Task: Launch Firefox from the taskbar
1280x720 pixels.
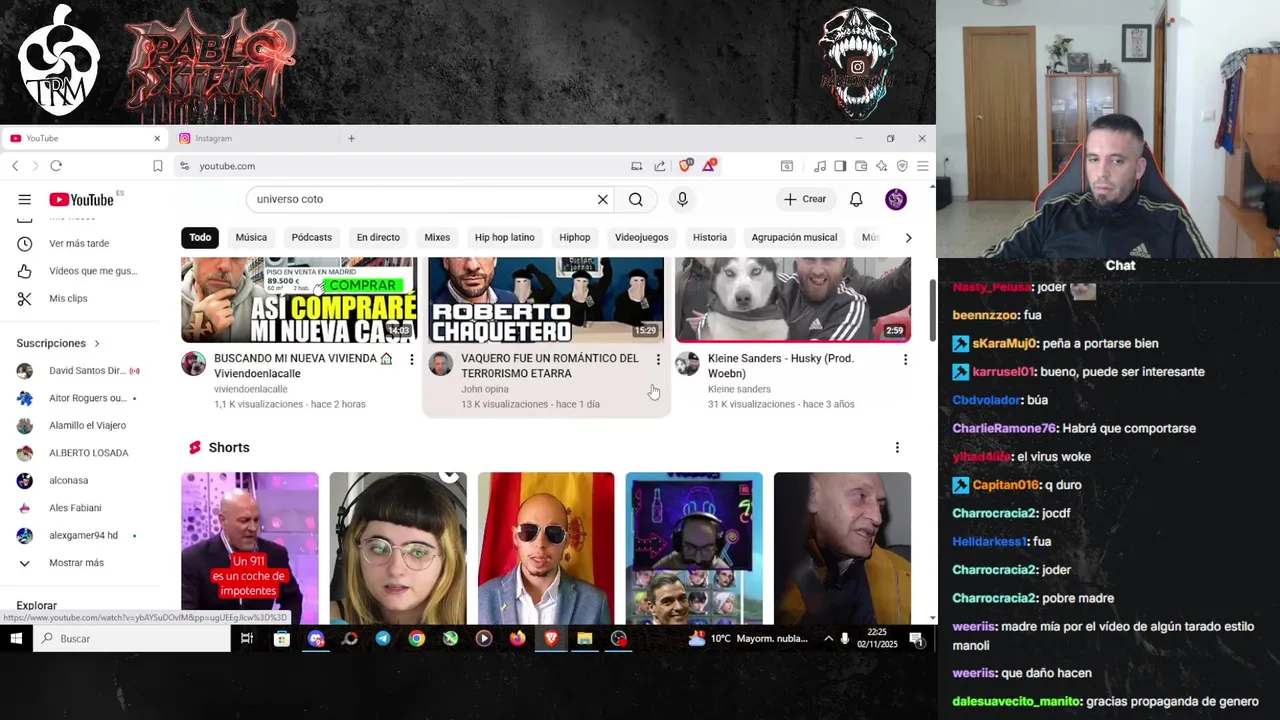Action: click(x=517, y=638)
